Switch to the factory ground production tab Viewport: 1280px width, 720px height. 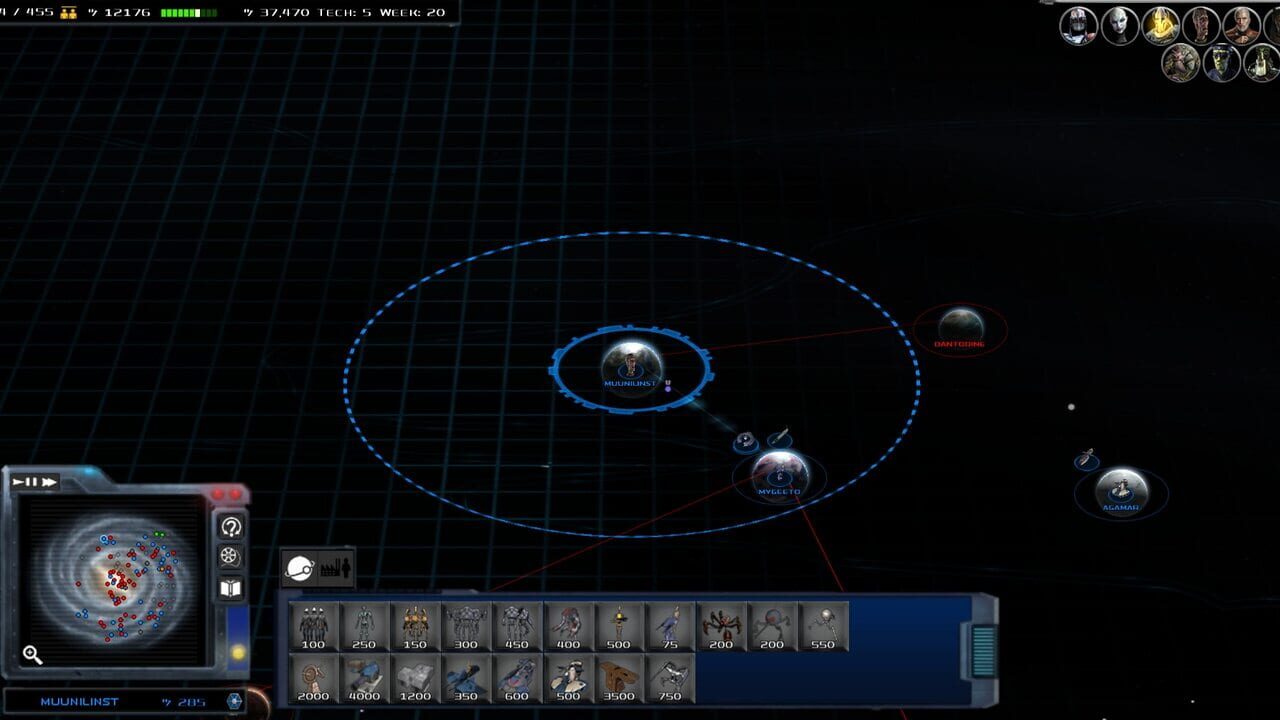[336, 568]
